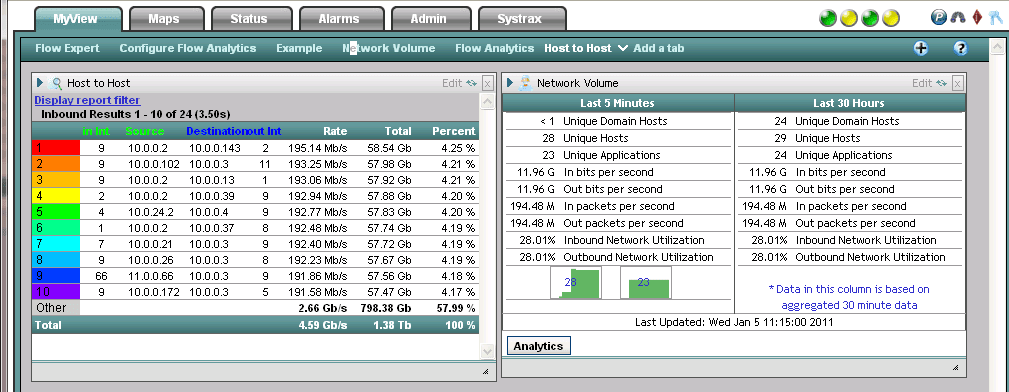Screen dimensions: 1009x392
Task: Click the first green status light
Action: coord(828,18)
